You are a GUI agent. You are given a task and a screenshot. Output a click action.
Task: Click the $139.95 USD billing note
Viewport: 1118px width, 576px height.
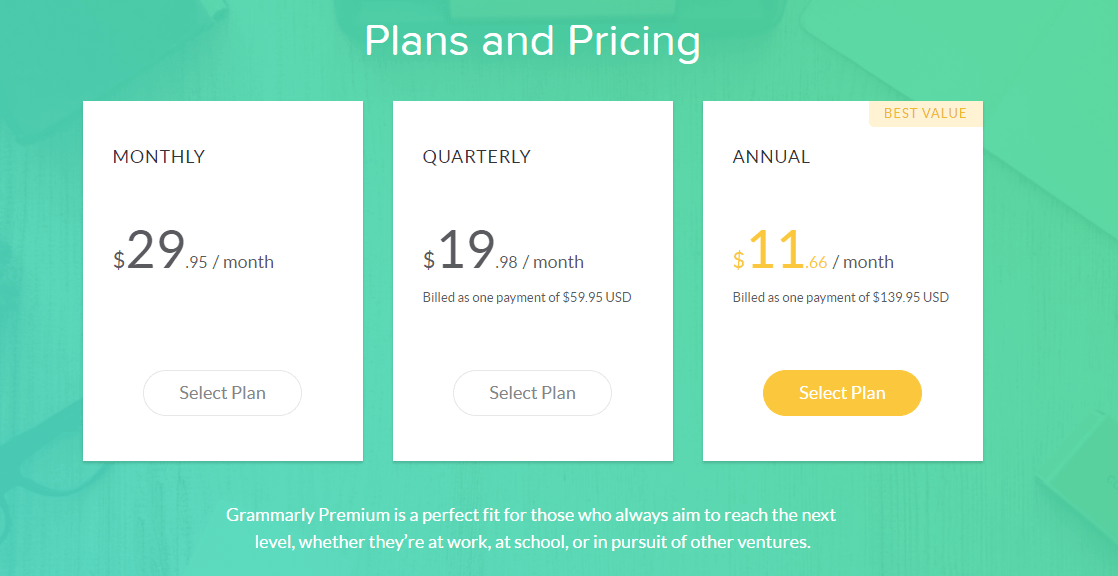pos(841,297)
